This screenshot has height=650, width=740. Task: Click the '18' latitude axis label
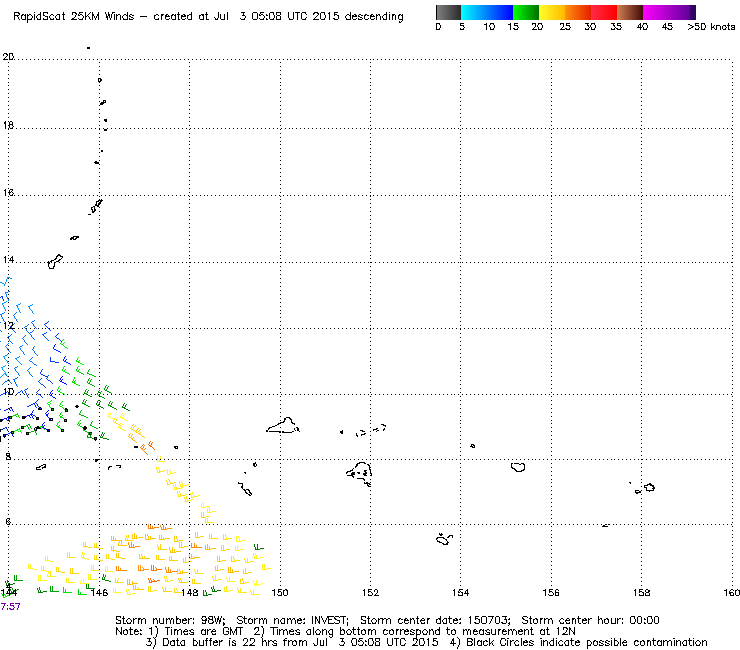click(8, 126)
